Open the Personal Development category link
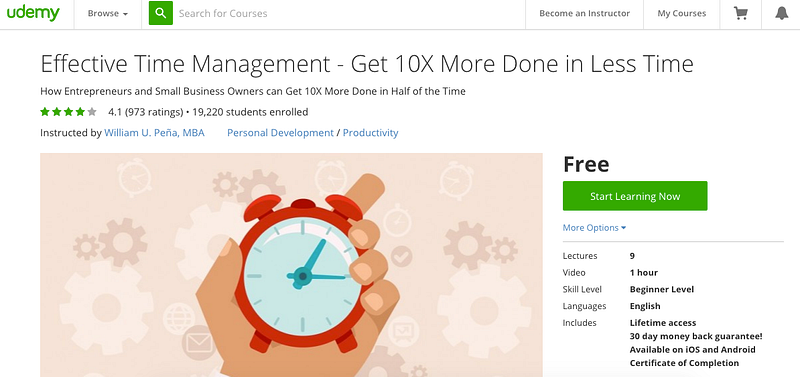This screenshot has width=800, height=377. click(280, 133)
